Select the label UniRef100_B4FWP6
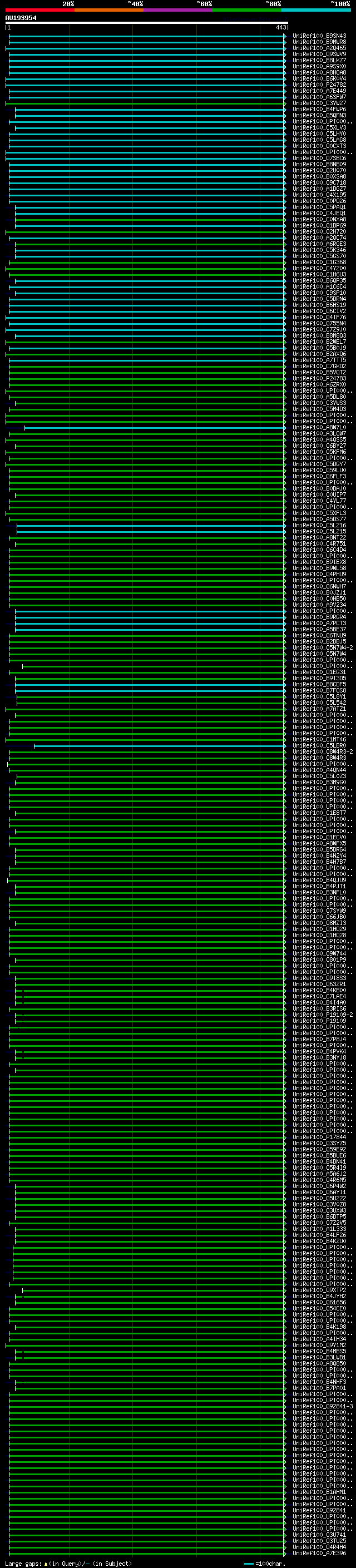 click(x=319, y=110)
